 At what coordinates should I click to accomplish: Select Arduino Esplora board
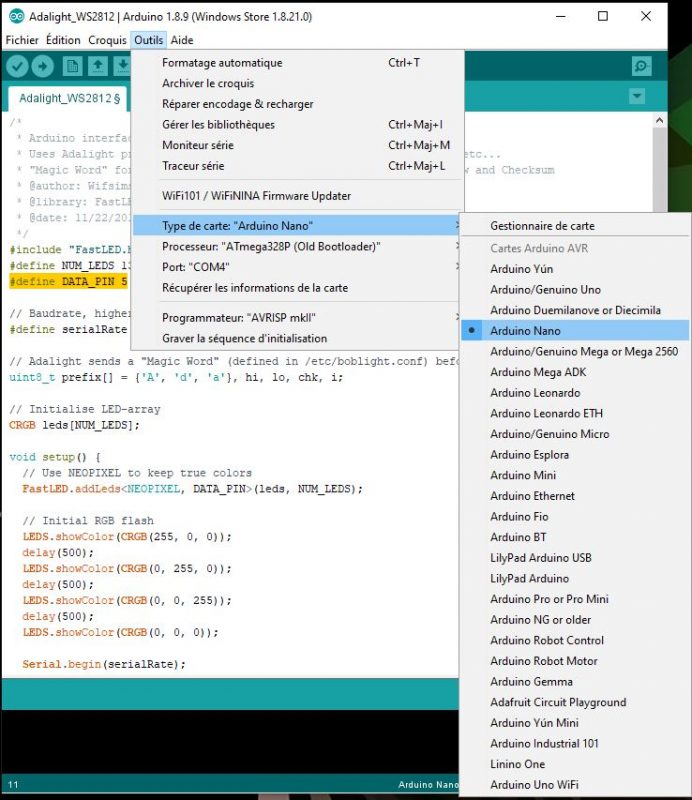click(575, 455)
